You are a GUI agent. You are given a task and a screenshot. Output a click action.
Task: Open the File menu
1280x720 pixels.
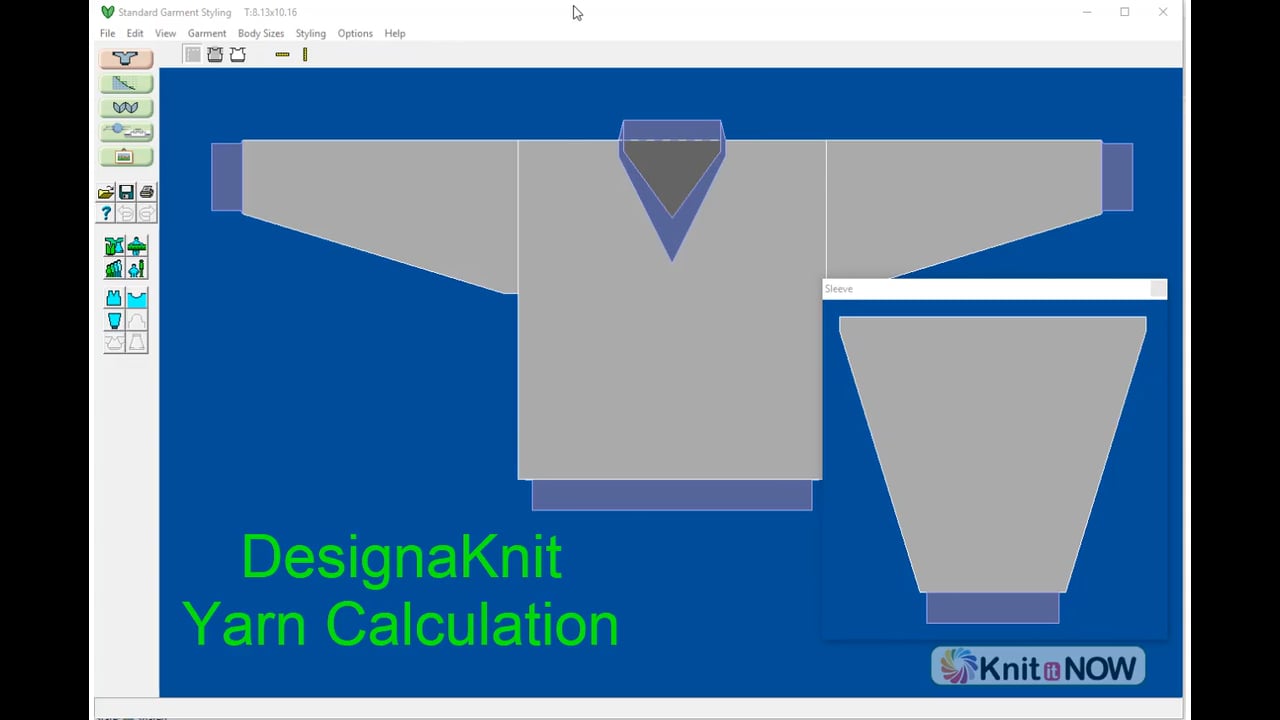tap(107, 33)
